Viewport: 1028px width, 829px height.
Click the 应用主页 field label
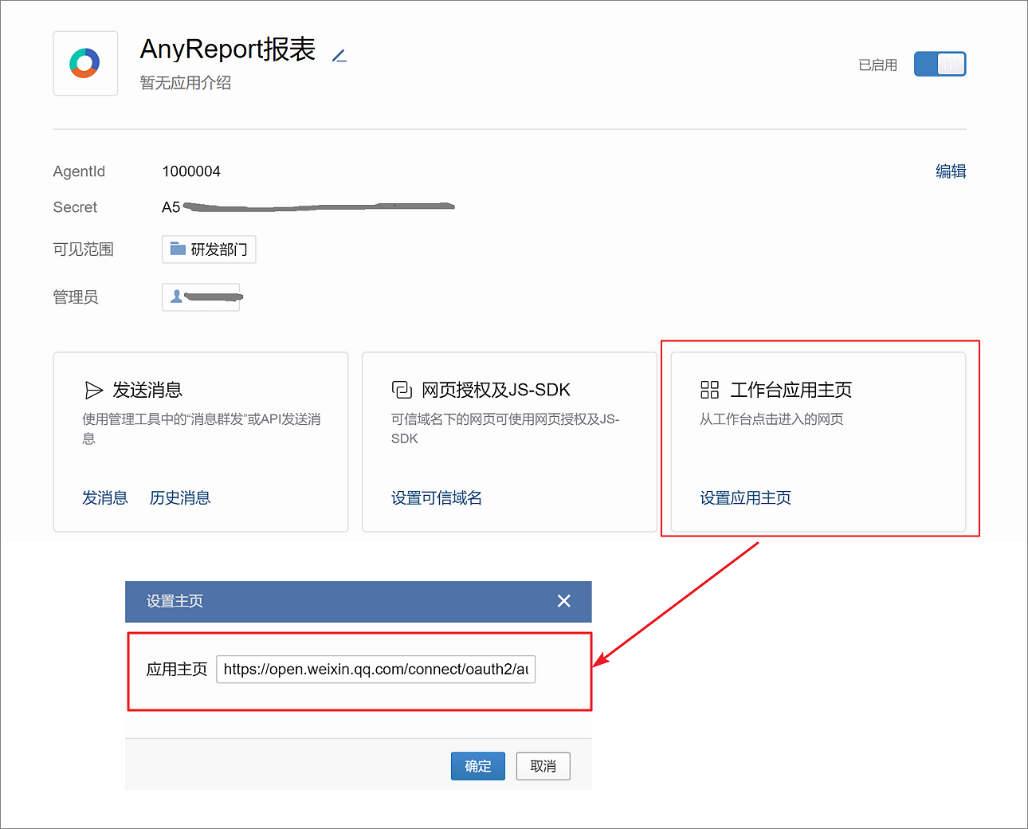(x=176, y=669)
